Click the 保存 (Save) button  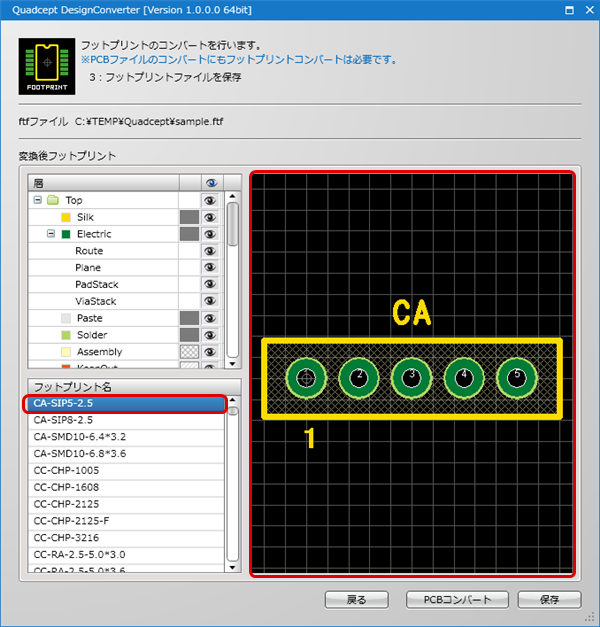[549, 600]
